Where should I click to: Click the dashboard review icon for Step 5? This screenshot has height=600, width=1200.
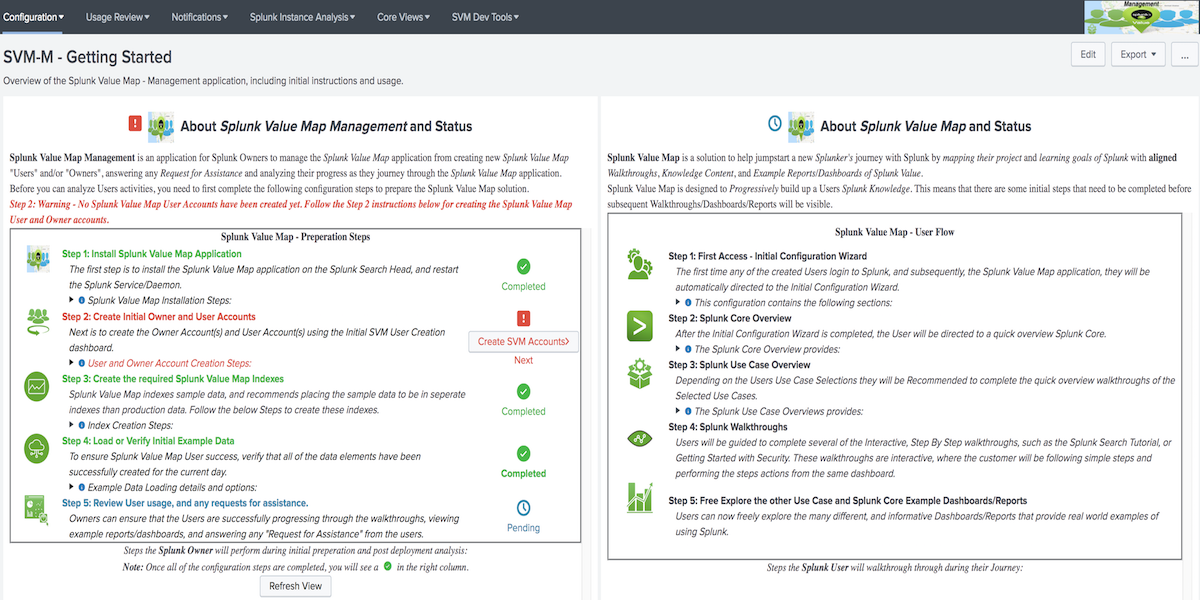[36, 508]
